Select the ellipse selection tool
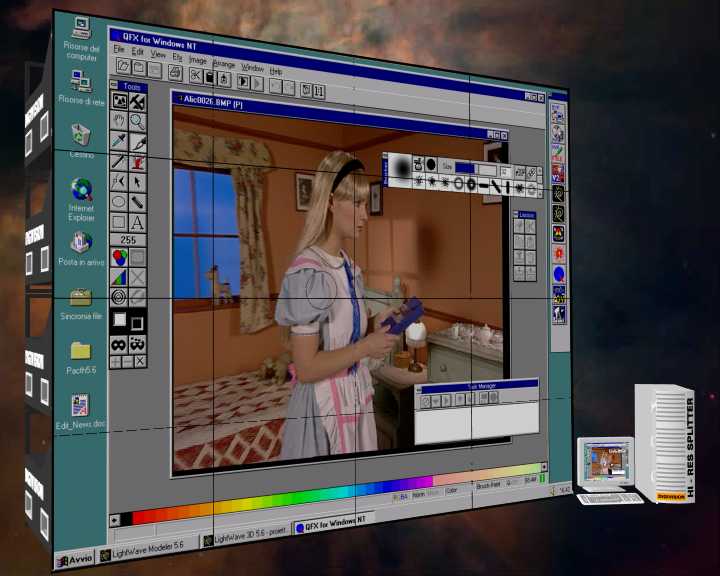720x576 pixels. pos(119,202)
